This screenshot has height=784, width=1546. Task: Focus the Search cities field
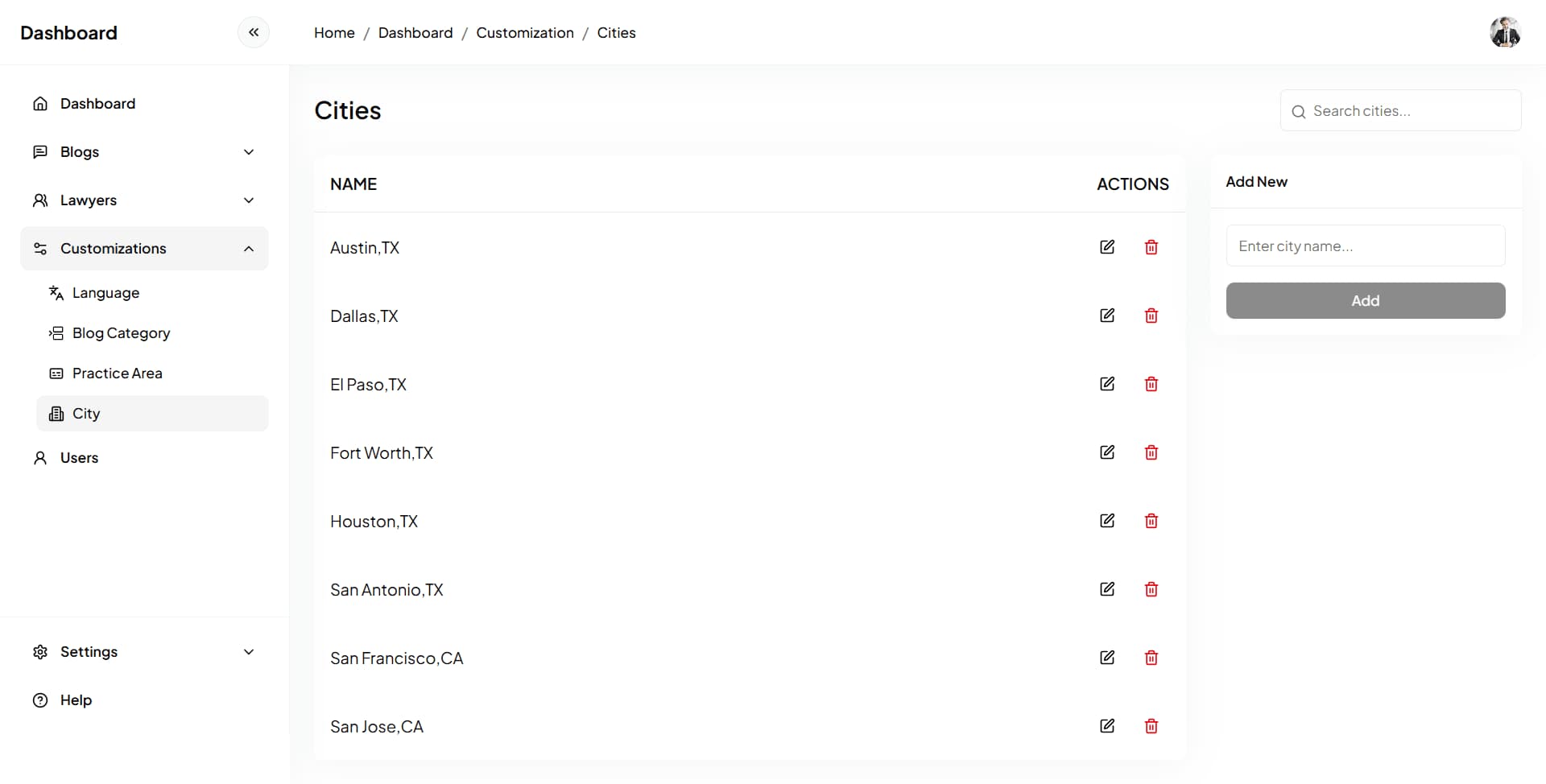click(1401, 111)
